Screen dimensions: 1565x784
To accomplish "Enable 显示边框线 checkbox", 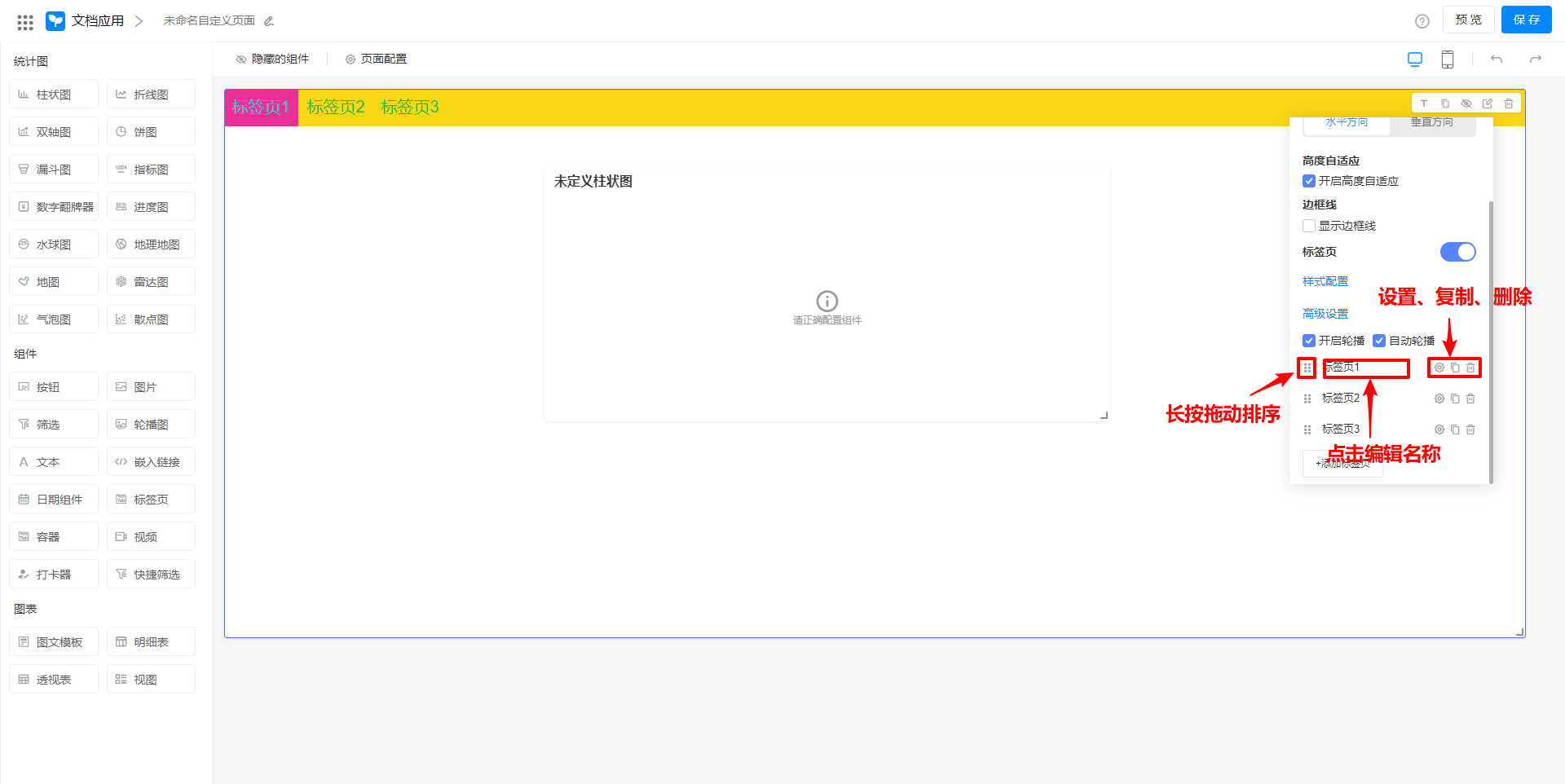I will tap(1309, 226).
